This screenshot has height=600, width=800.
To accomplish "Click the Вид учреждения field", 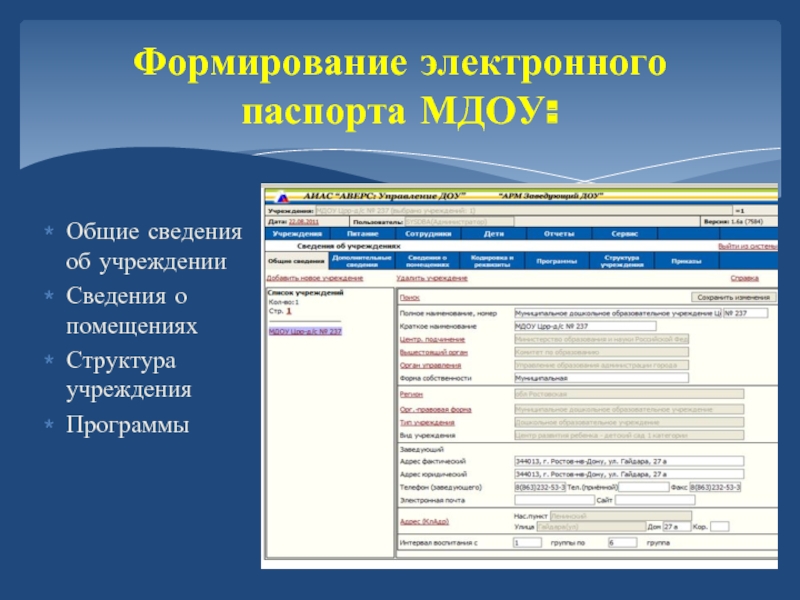I will tap(629, 435).
